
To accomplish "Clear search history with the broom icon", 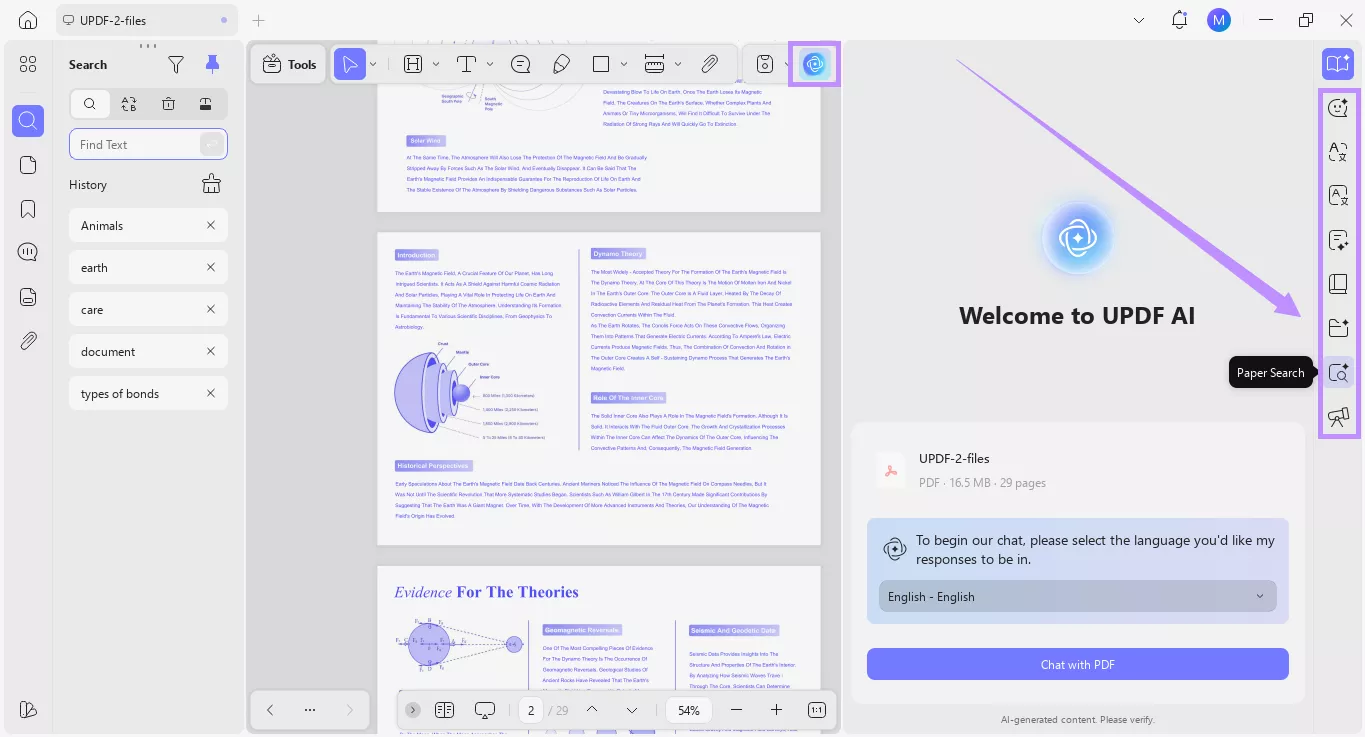I will pos(211,184).
